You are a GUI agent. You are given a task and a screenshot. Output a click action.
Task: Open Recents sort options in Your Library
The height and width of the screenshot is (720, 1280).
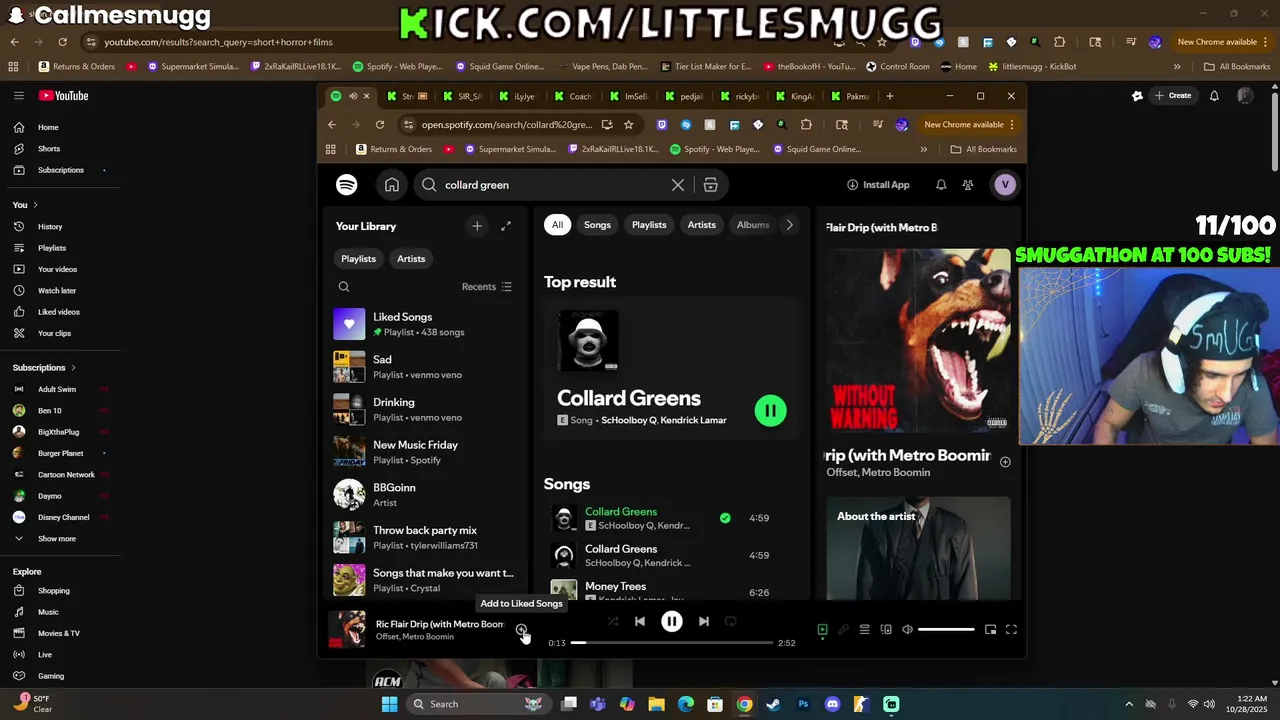click(x=487, y=287)
